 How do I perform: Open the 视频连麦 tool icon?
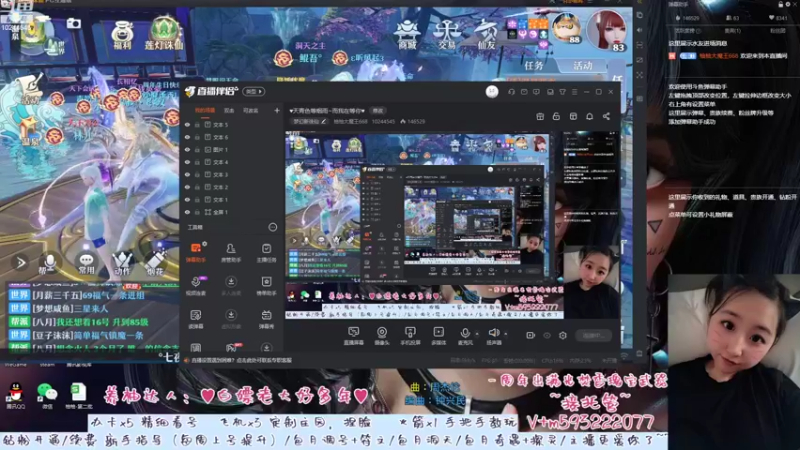point(195,285)
